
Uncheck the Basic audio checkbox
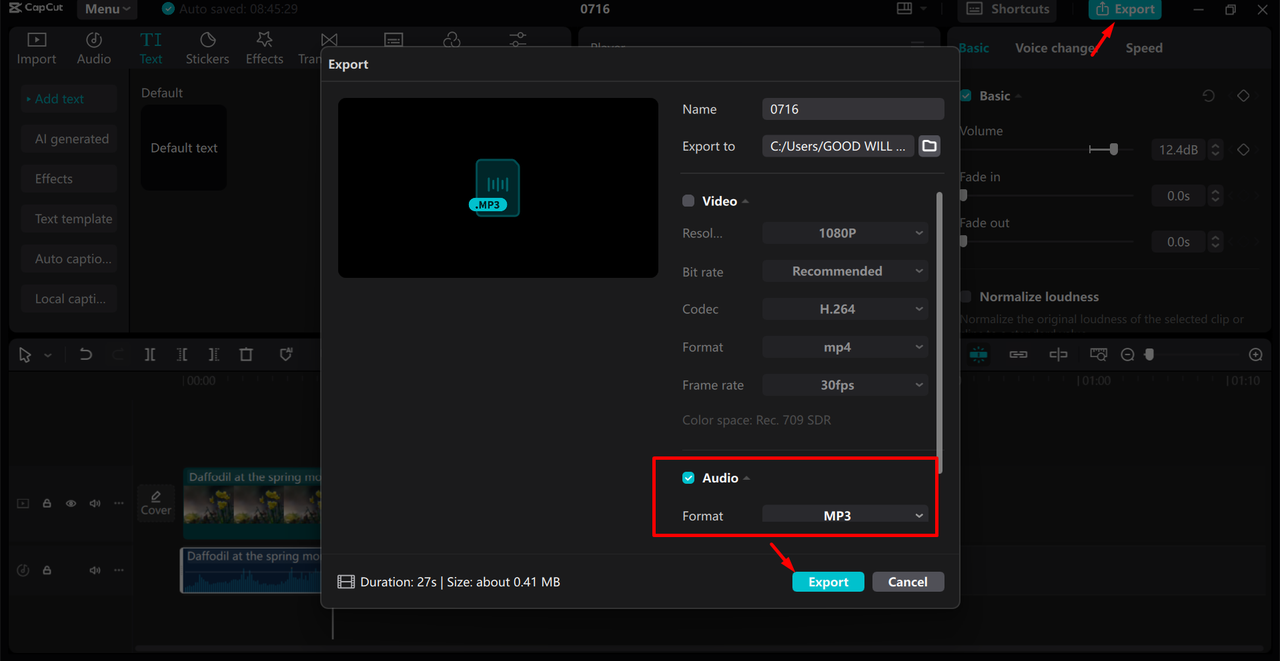pyautogui.click(x=965, y=96)
